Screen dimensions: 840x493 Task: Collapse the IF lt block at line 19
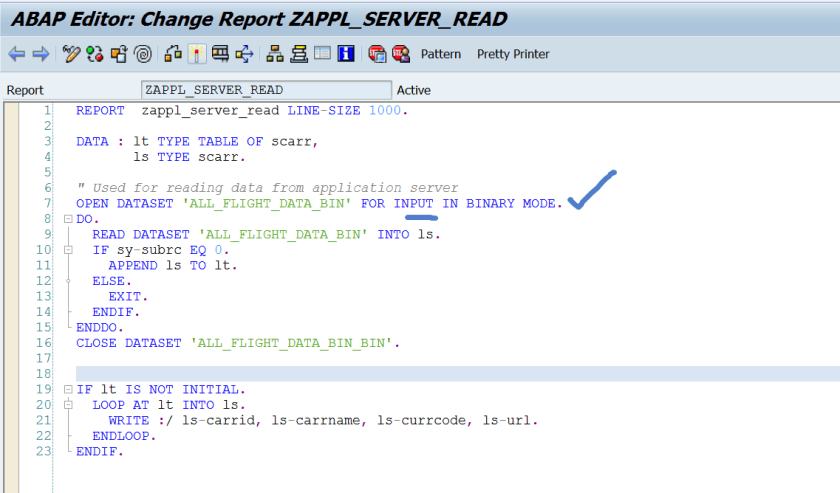[x=68, y=390]
